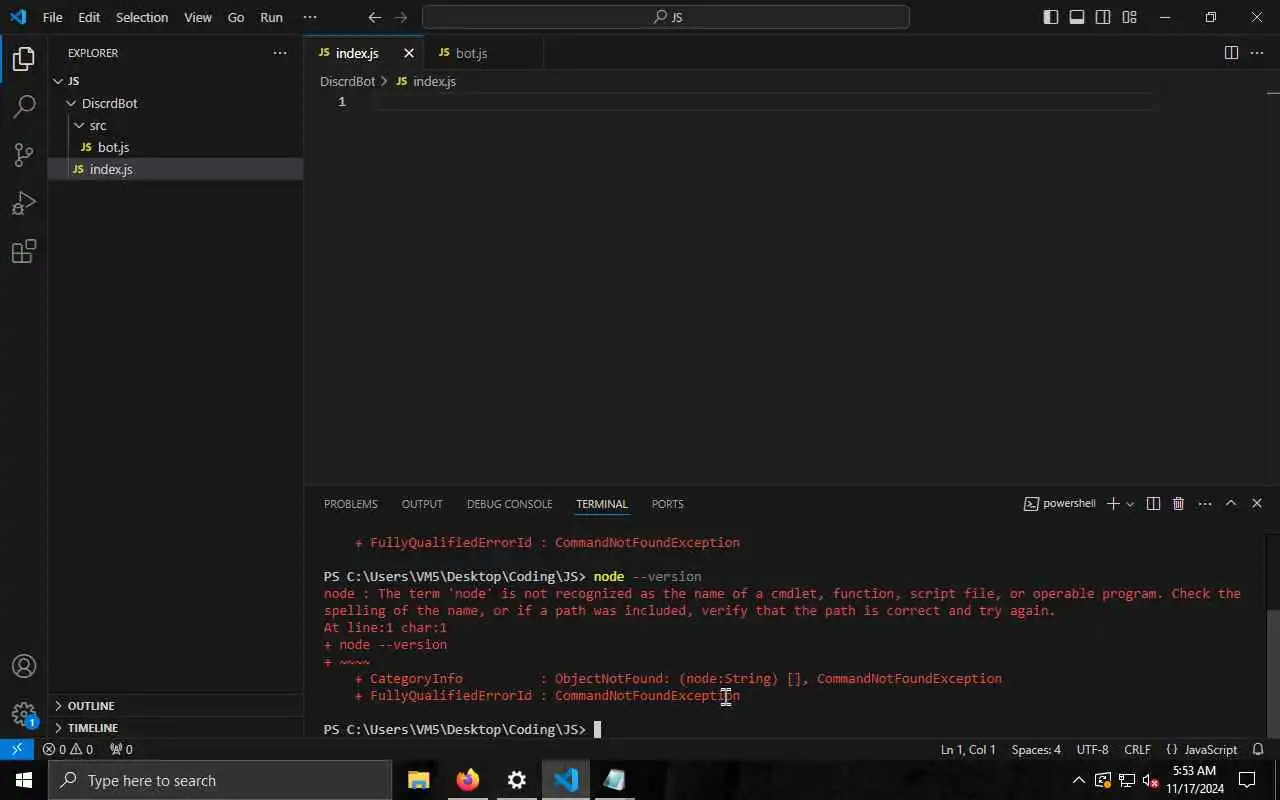Open the Edit menu
The width and height of the screenshot is (1280, 800).
click(x=89, y=17)
